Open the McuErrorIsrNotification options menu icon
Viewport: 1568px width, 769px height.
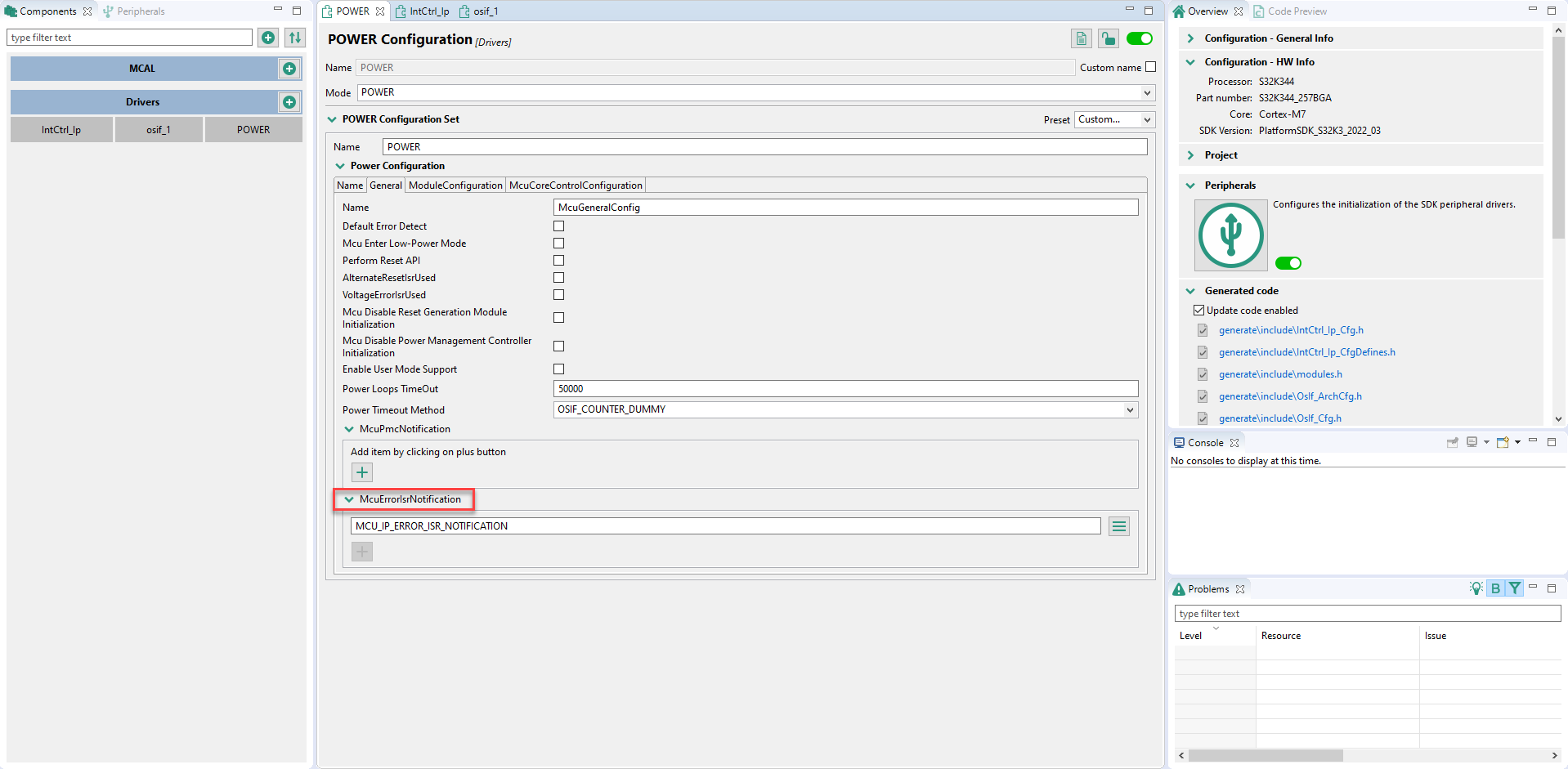(x=1118, y=525)
